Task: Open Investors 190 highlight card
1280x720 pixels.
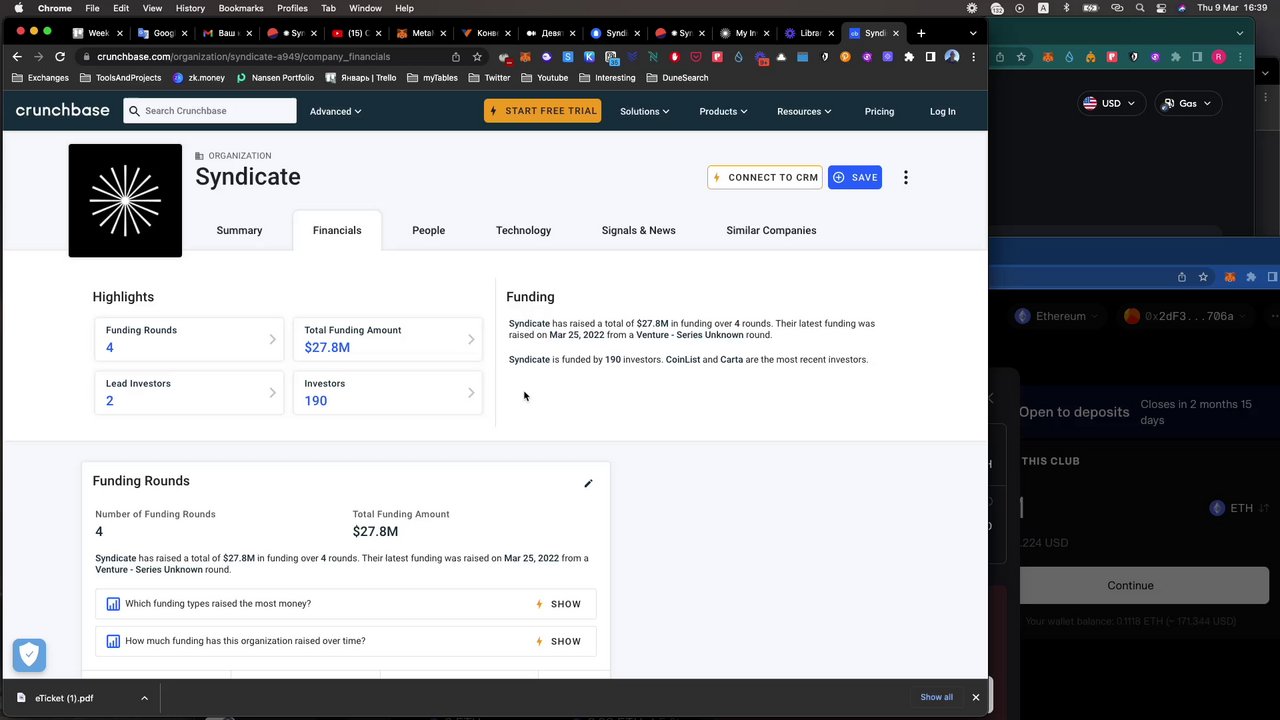Action: click(388, 392)
